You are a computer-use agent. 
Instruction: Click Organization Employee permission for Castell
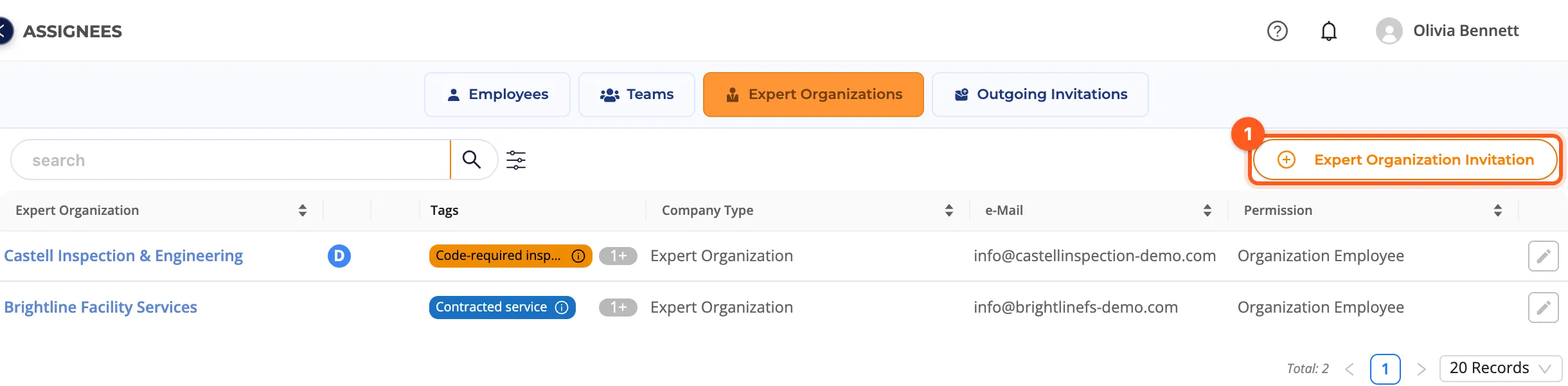tap(1321, 256)
